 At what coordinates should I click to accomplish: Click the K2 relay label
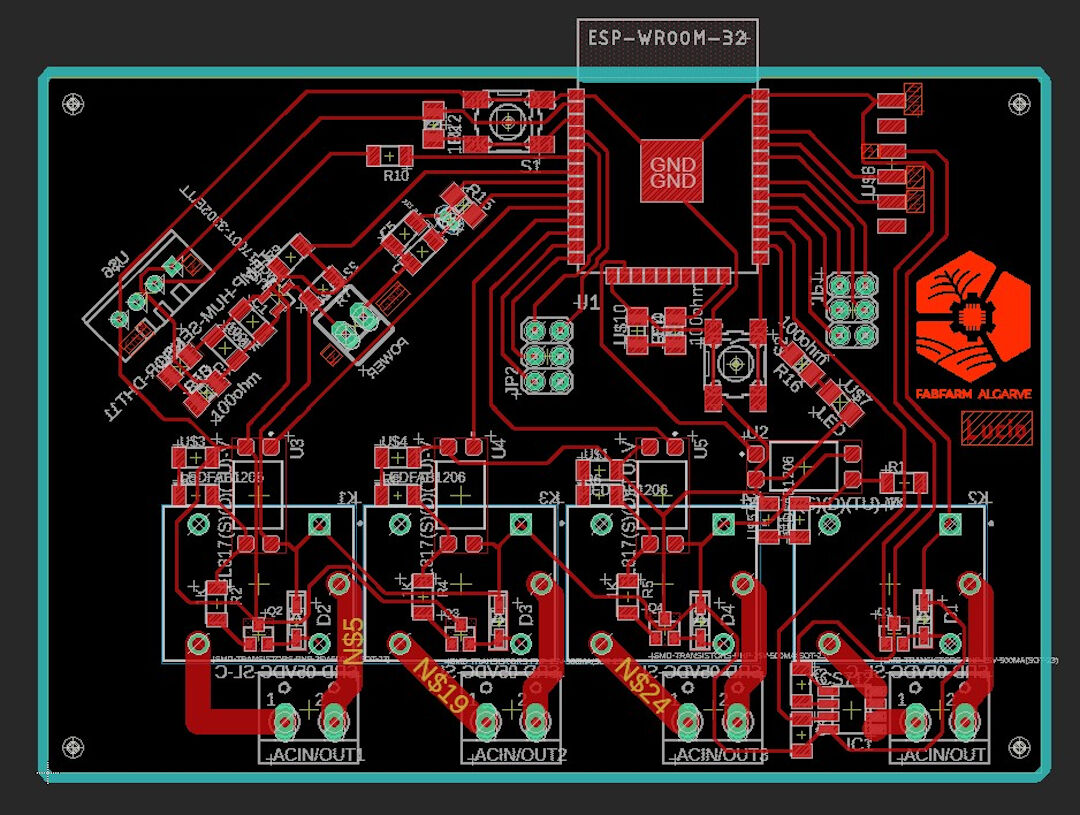[x=978, y=497]
